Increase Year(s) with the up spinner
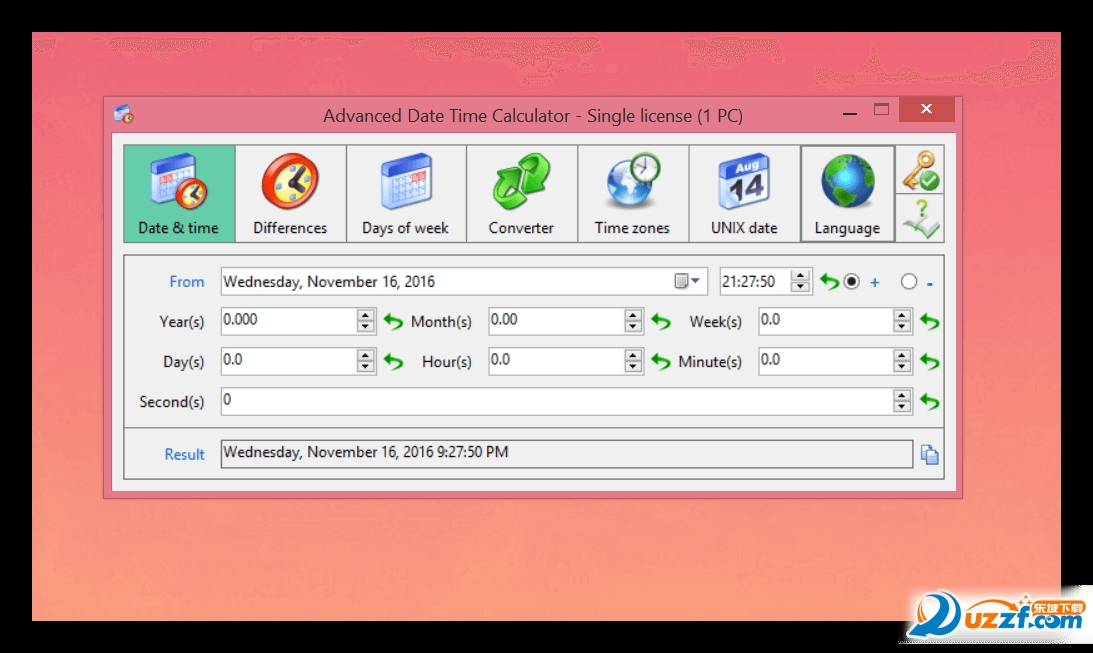1093x653 pixels. (365, 315)
